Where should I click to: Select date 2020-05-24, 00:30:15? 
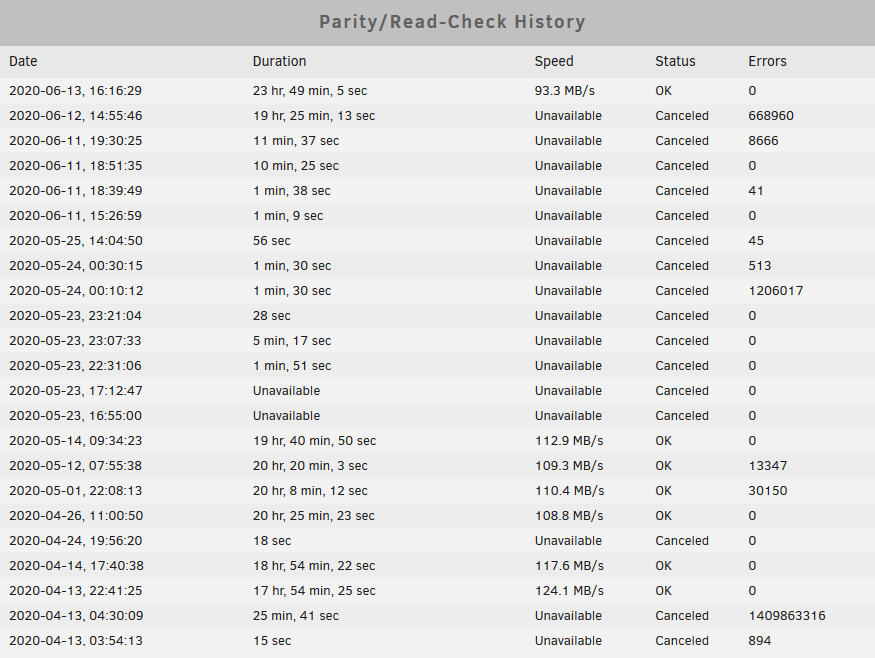coord(75,266)
